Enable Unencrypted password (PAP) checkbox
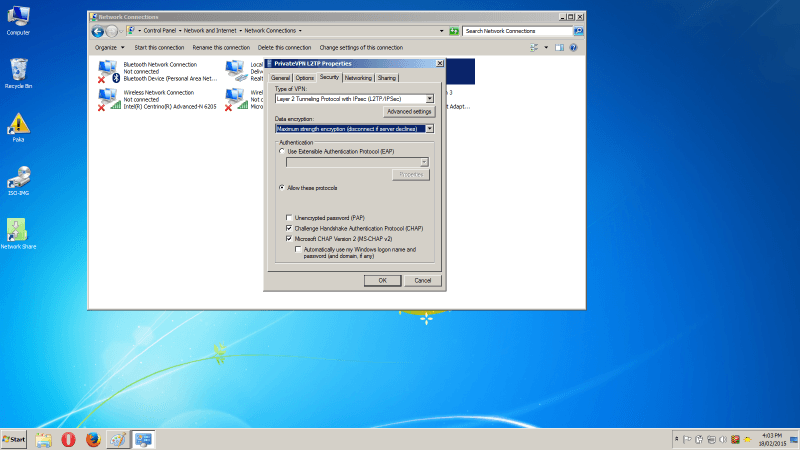 tap(289, 217)
